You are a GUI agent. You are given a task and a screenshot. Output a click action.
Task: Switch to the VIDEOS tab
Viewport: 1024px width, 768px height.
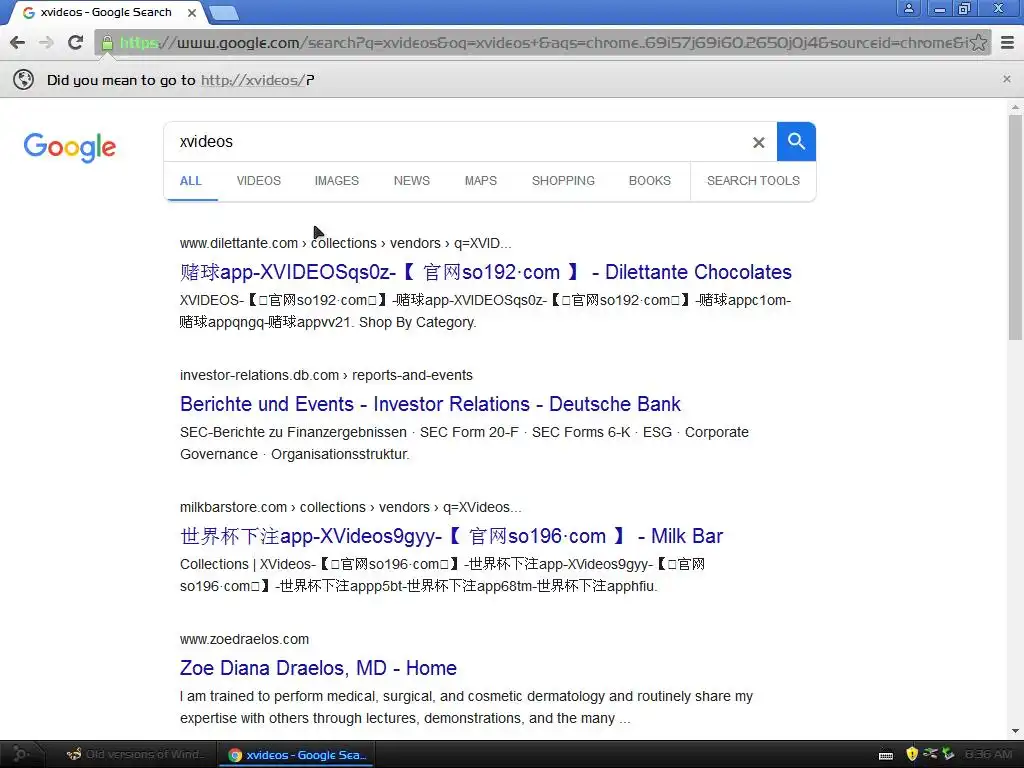pyautogui.click(x=259, y=181)
